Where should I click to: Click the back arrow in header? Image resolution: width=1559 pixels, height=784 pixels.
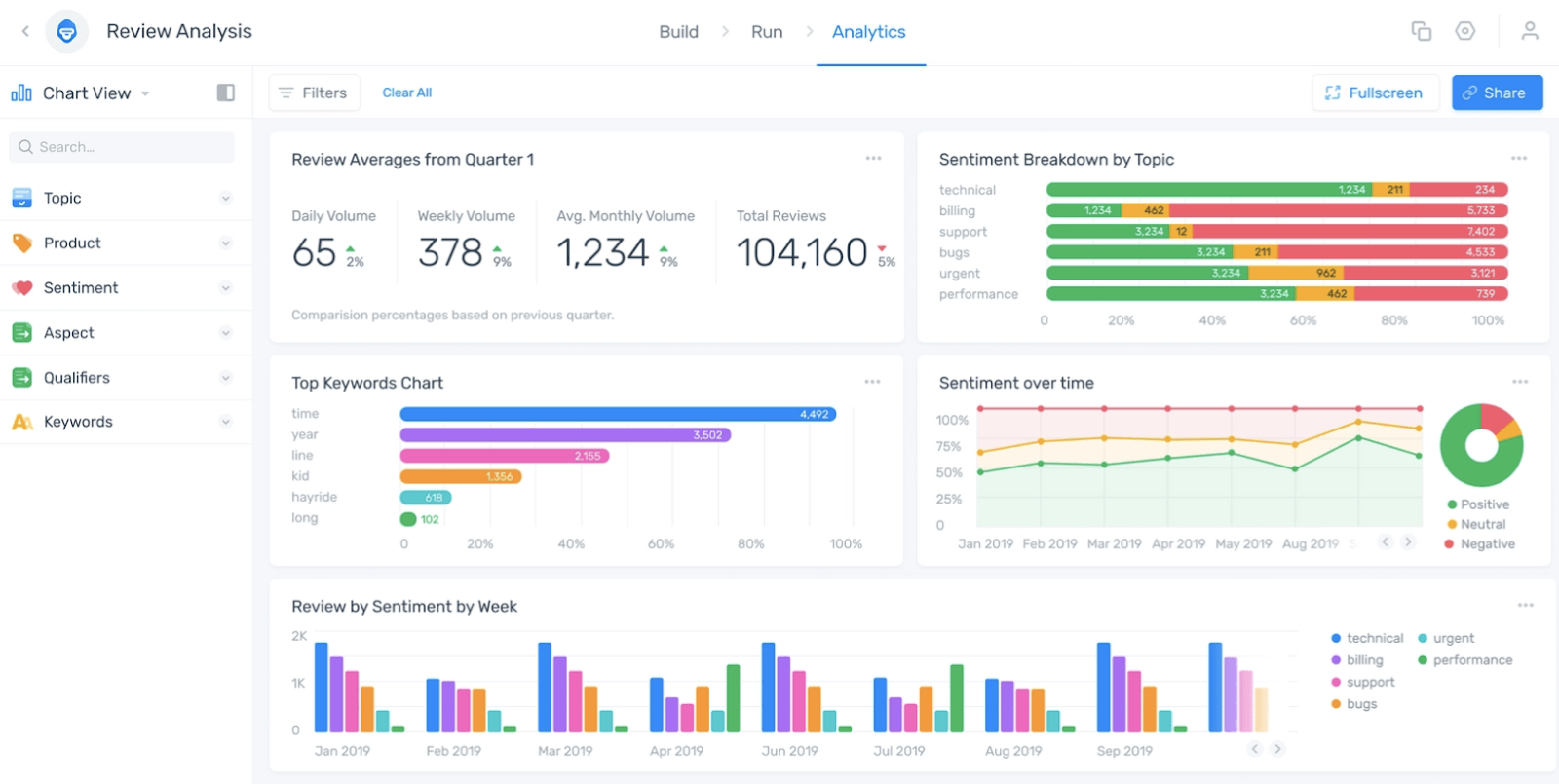(x=25, y=31)
